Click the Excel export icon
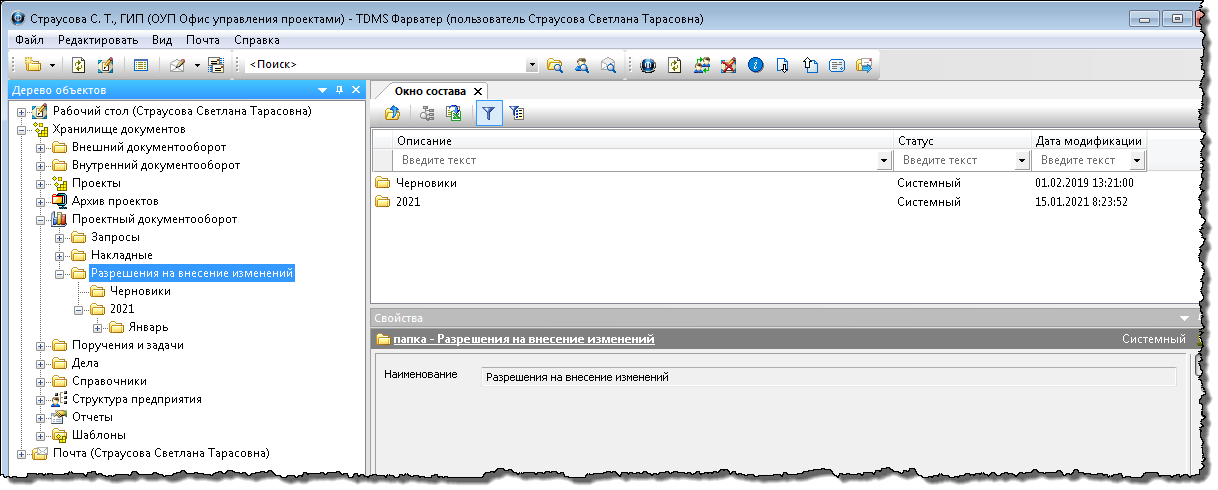The width and height of the screenshot is (1218, 490). click(453, 114)
